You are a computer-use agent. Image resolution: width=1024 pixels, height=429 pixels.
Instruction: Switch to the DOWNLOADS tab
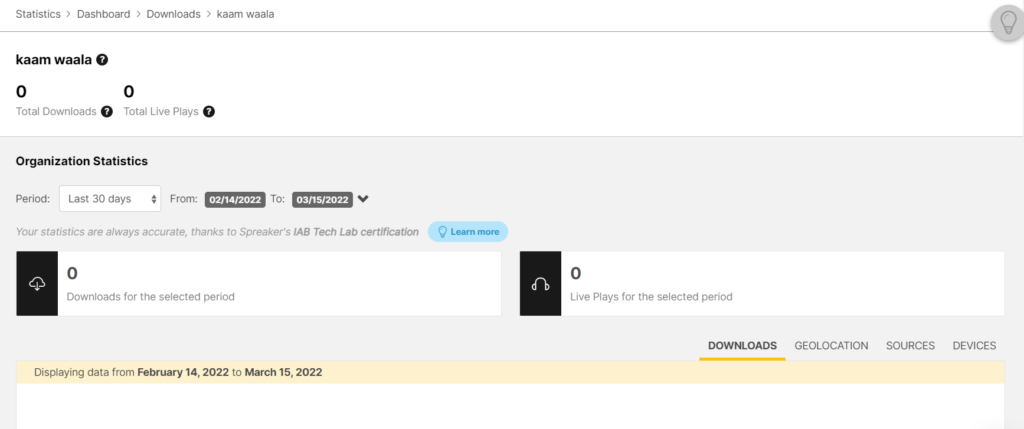[x=742, y=346]
